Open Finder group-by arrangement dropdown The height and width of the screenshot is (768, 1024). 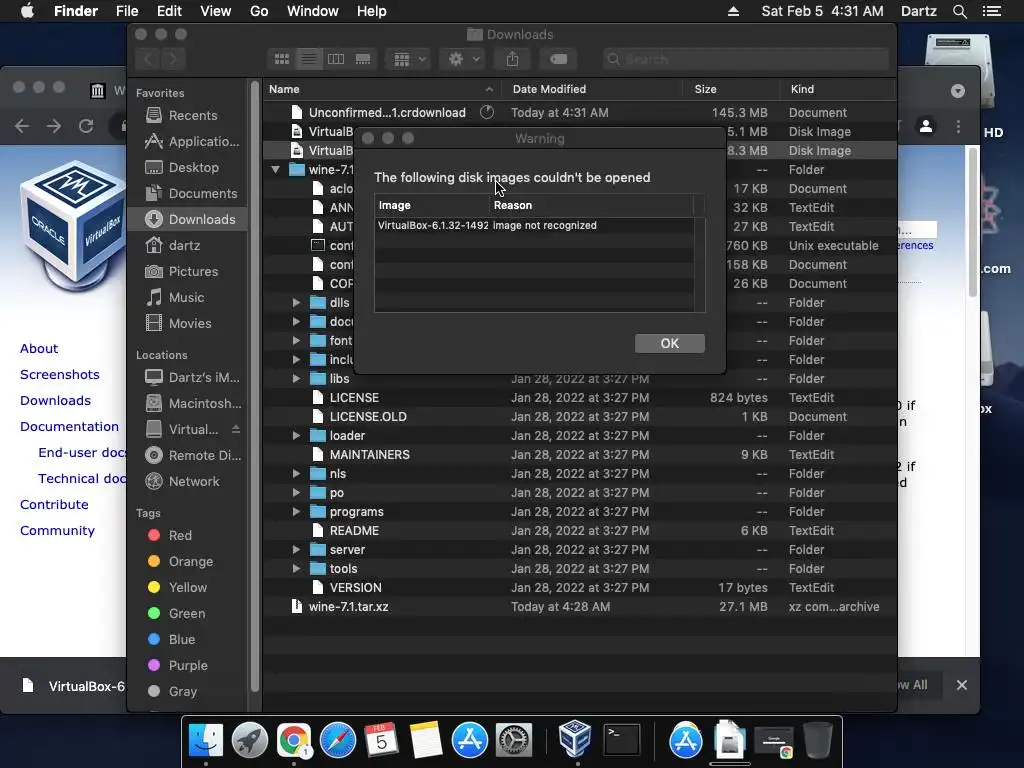click(408, 59)
